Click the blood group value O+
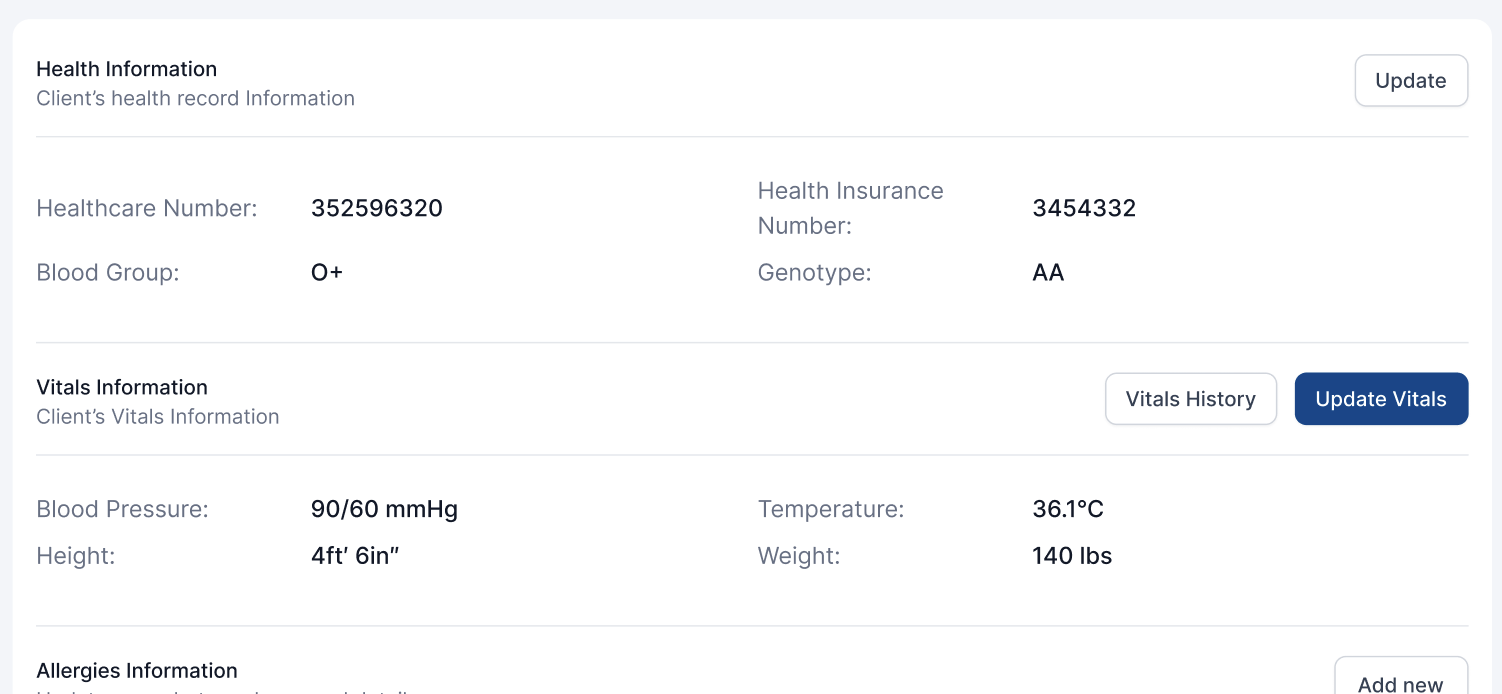This screenshot has width=1502, height=694. tap(327, 272)
